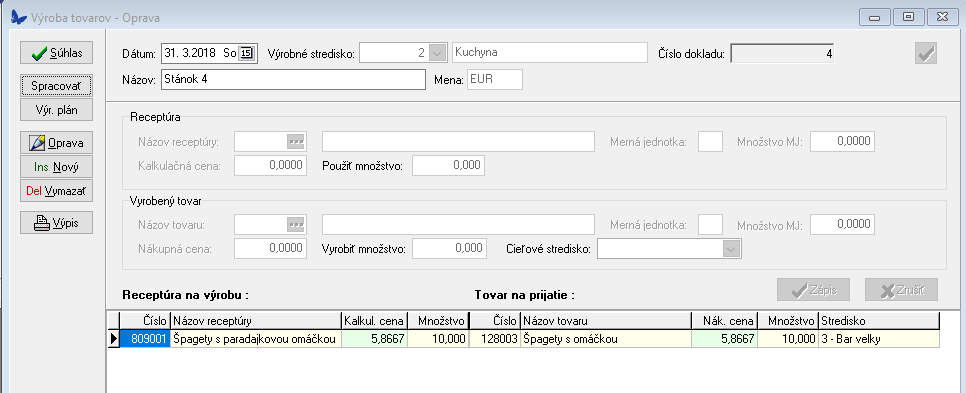Select the Špagety s paradajkovou omáčkou cell
The image size is (966, 393).
pos(256,339)
